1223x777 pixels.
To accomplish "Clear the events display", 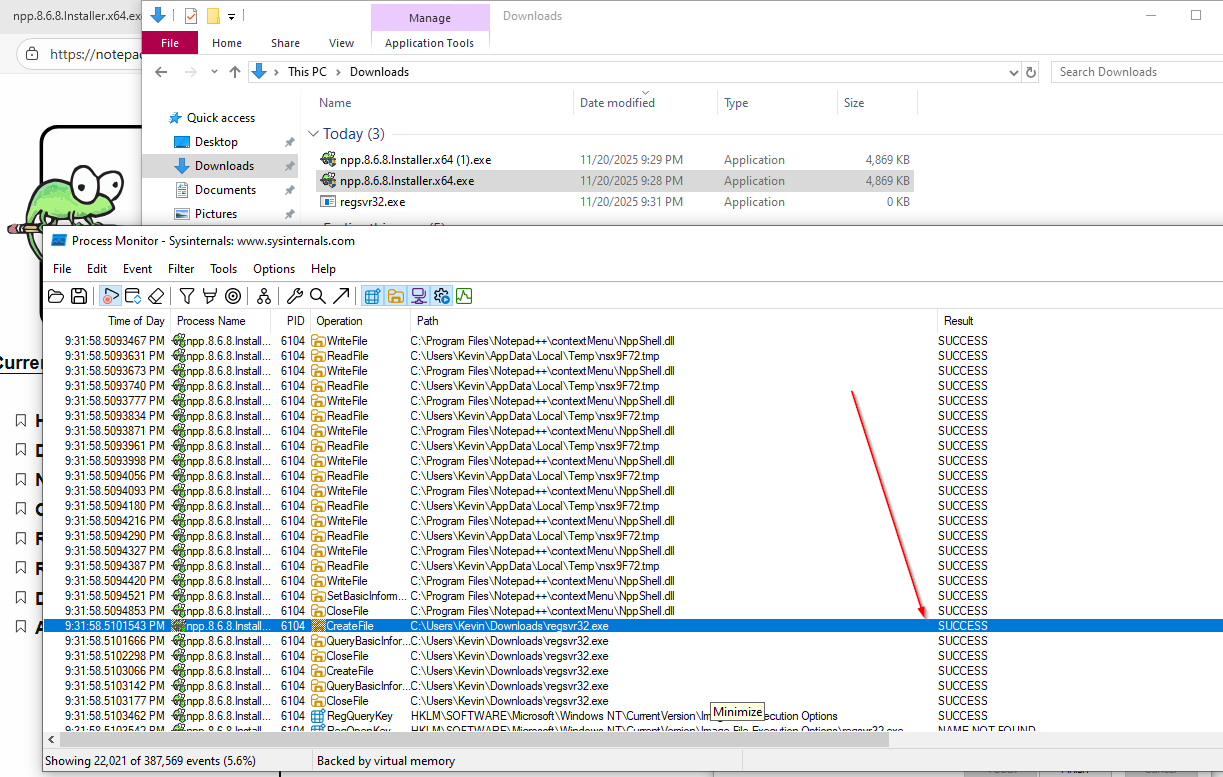I will point(155,295).
